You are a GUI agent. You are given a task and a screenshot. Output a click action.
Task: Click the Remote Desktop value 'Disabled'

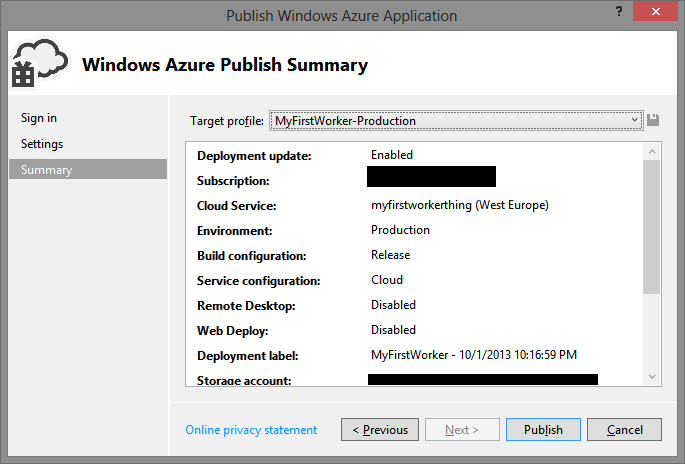(393, 305)
